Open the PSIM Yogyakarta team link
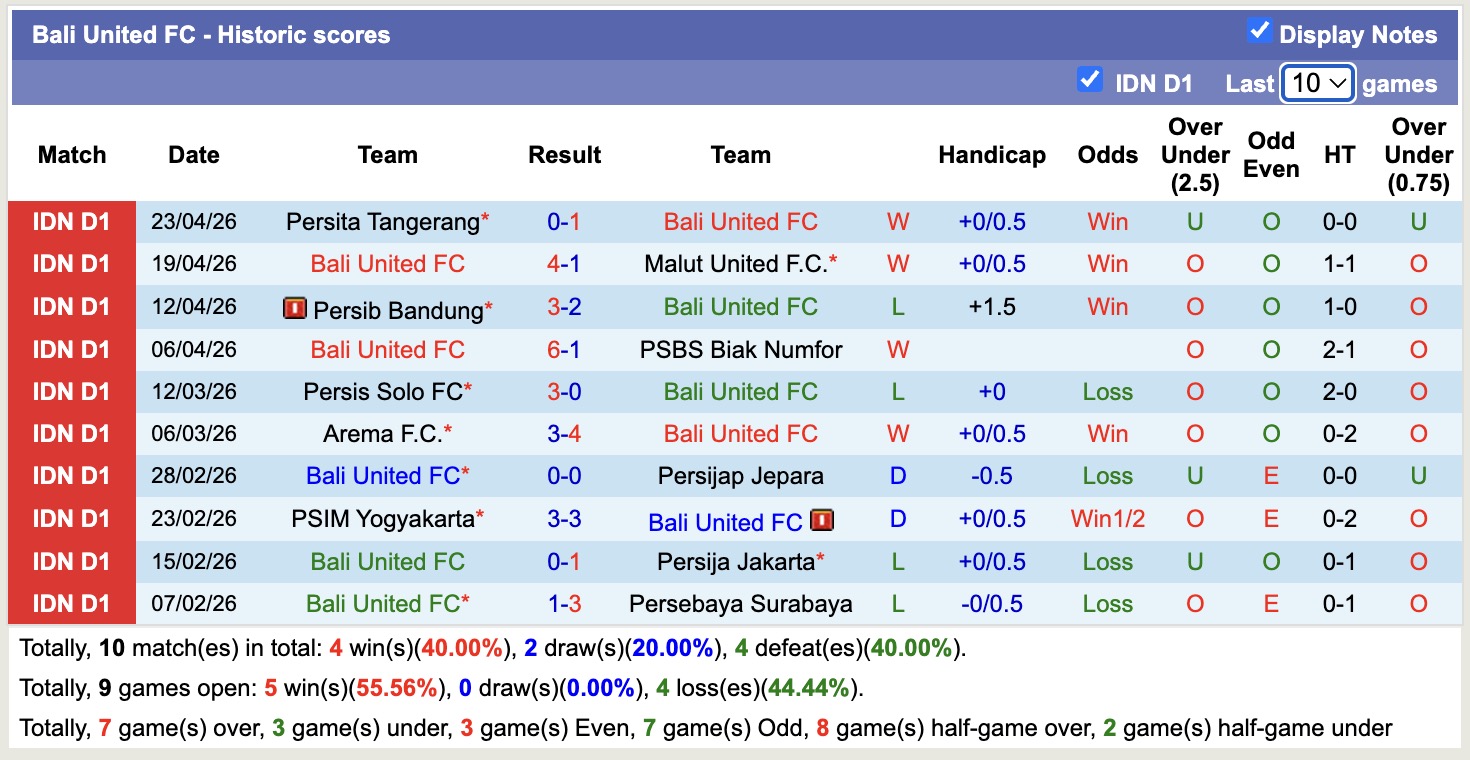This screenshot has height=760, width=1470. [382, 519]
